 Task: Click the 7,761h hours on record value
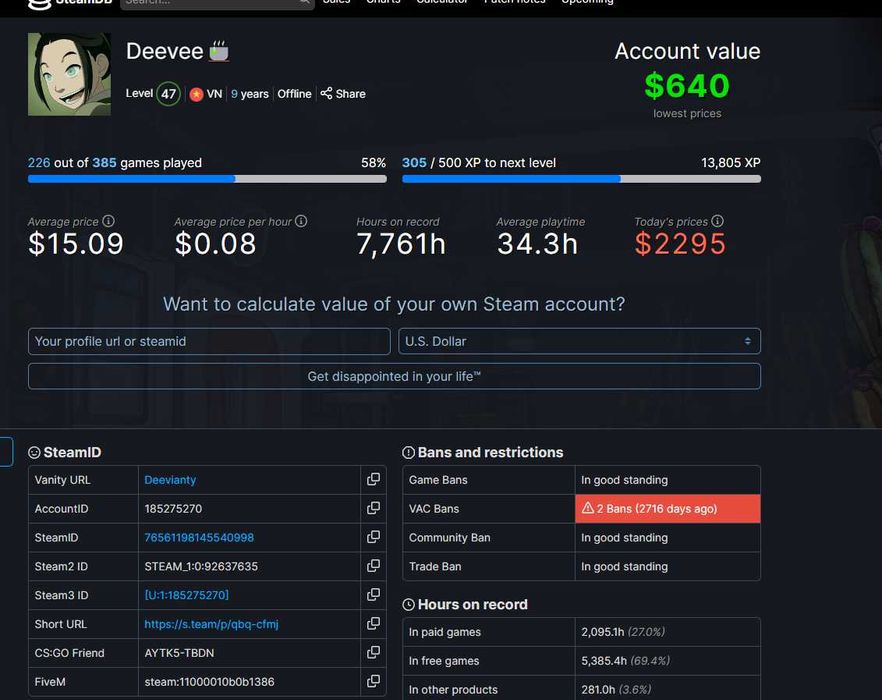[x=401, y=244]
